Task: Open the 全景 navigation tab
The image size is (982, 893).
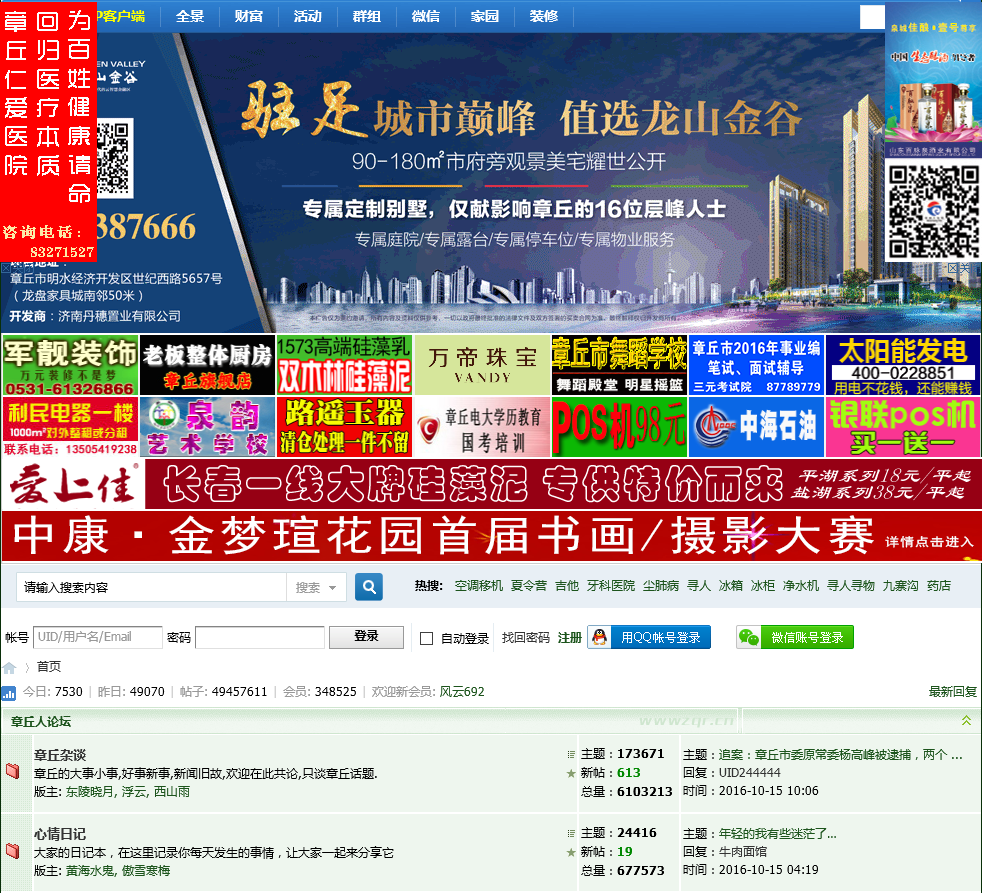Action: point(190,16)
